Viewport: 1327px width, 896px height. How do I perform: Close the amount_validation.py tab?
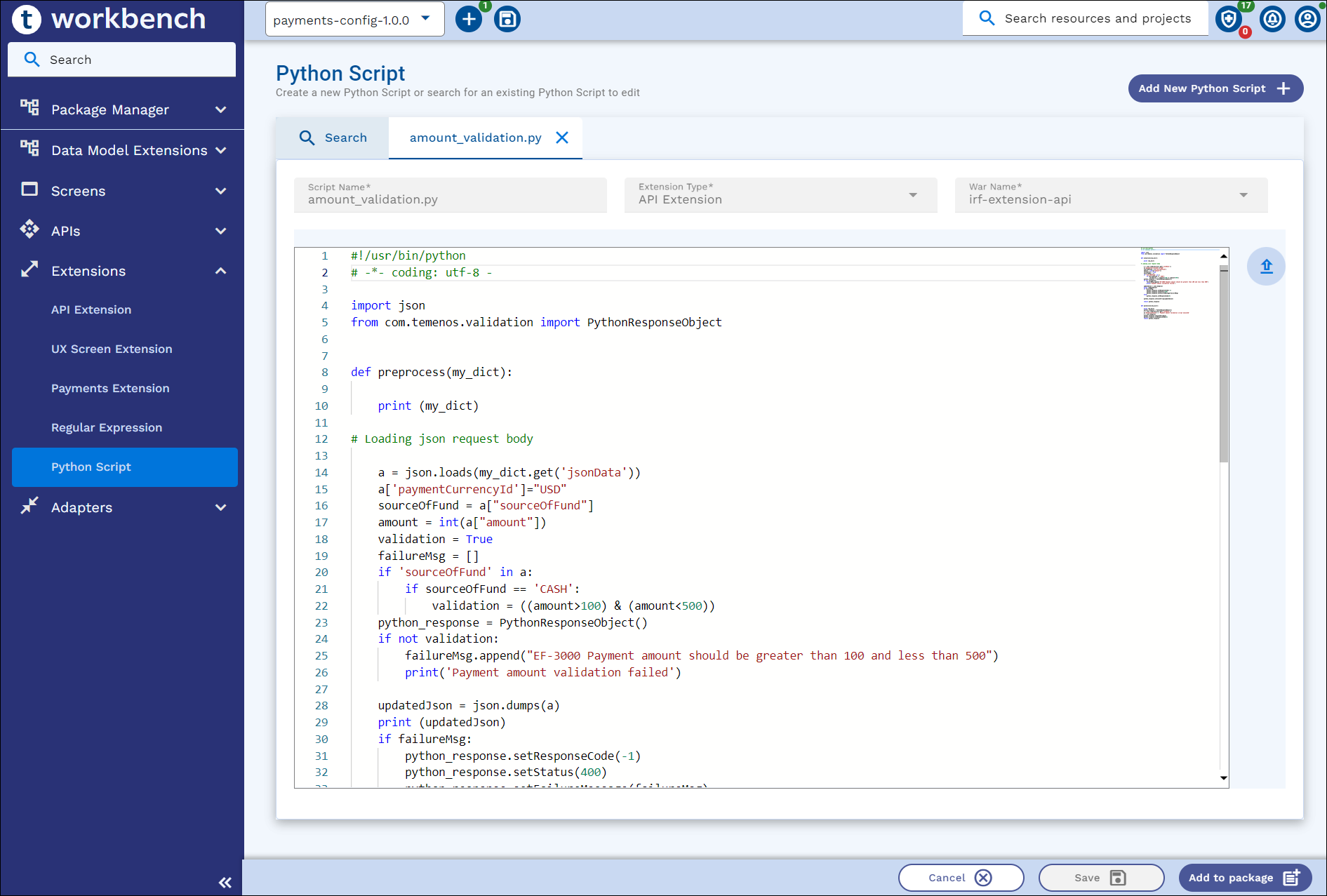click(562, 138)
